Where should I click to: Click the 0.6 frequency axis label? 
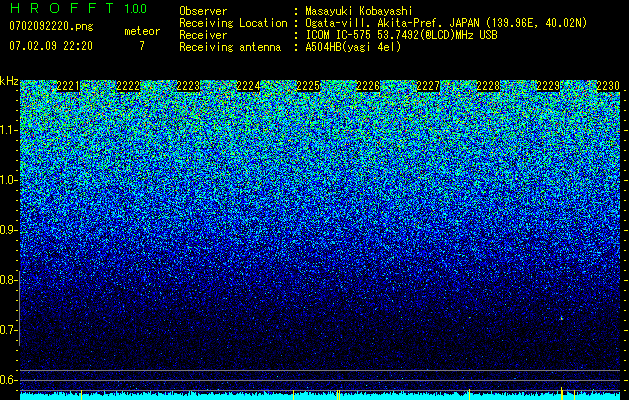coord(8,380)
